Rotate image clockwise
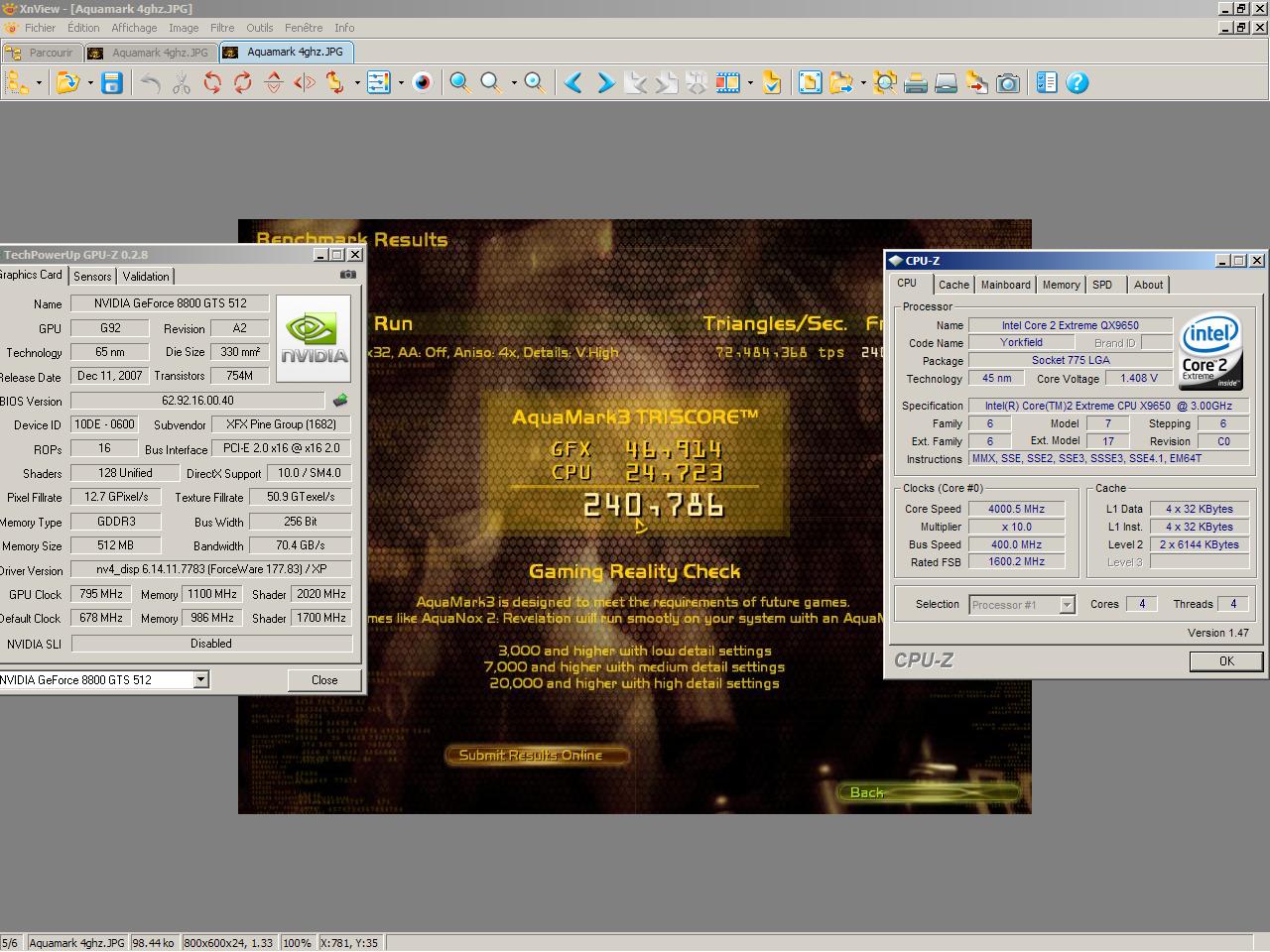This screenshot has width=1270, height=952. pos(243,83)
